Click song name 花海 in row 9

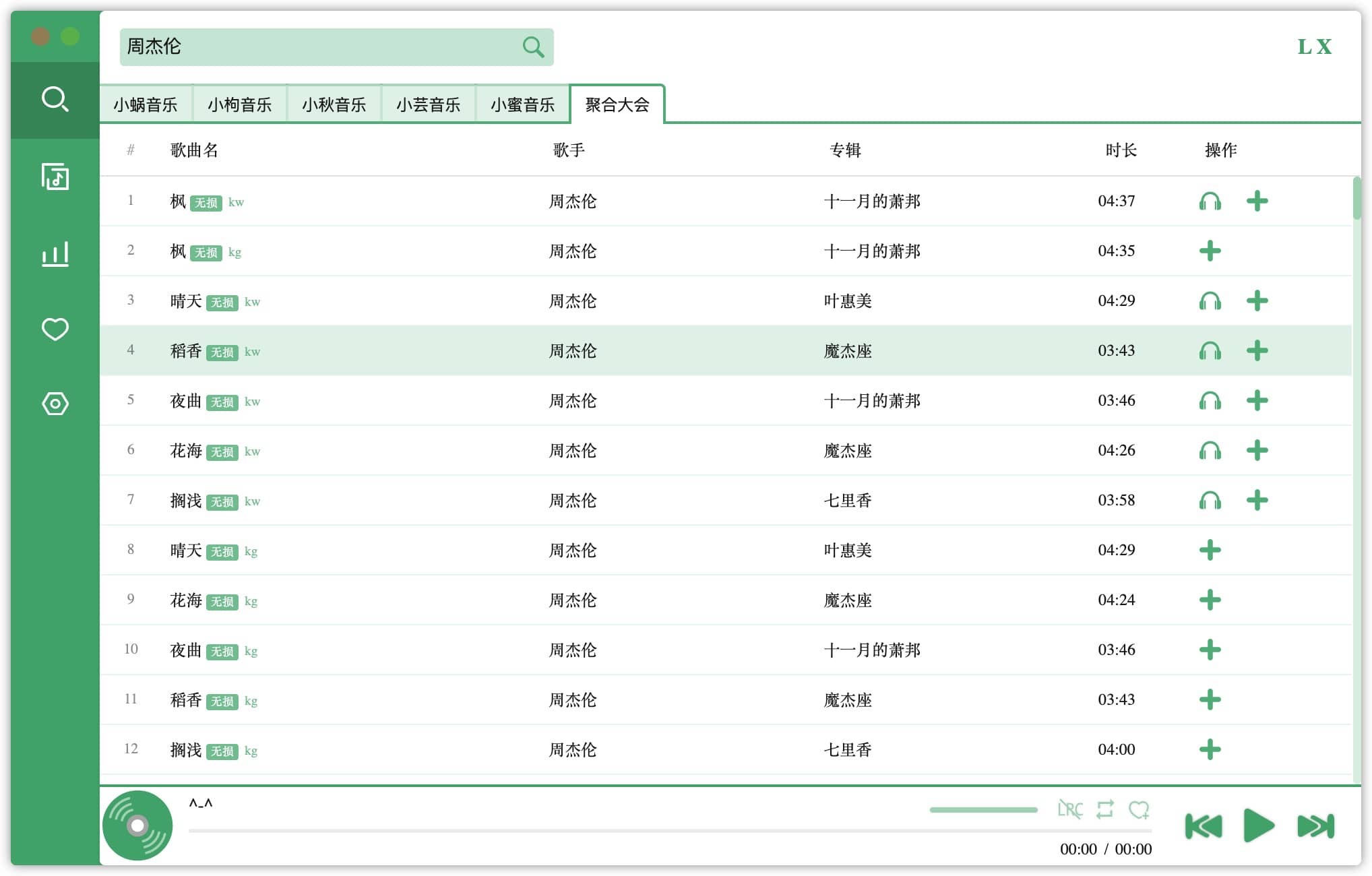tap(186, 600)
